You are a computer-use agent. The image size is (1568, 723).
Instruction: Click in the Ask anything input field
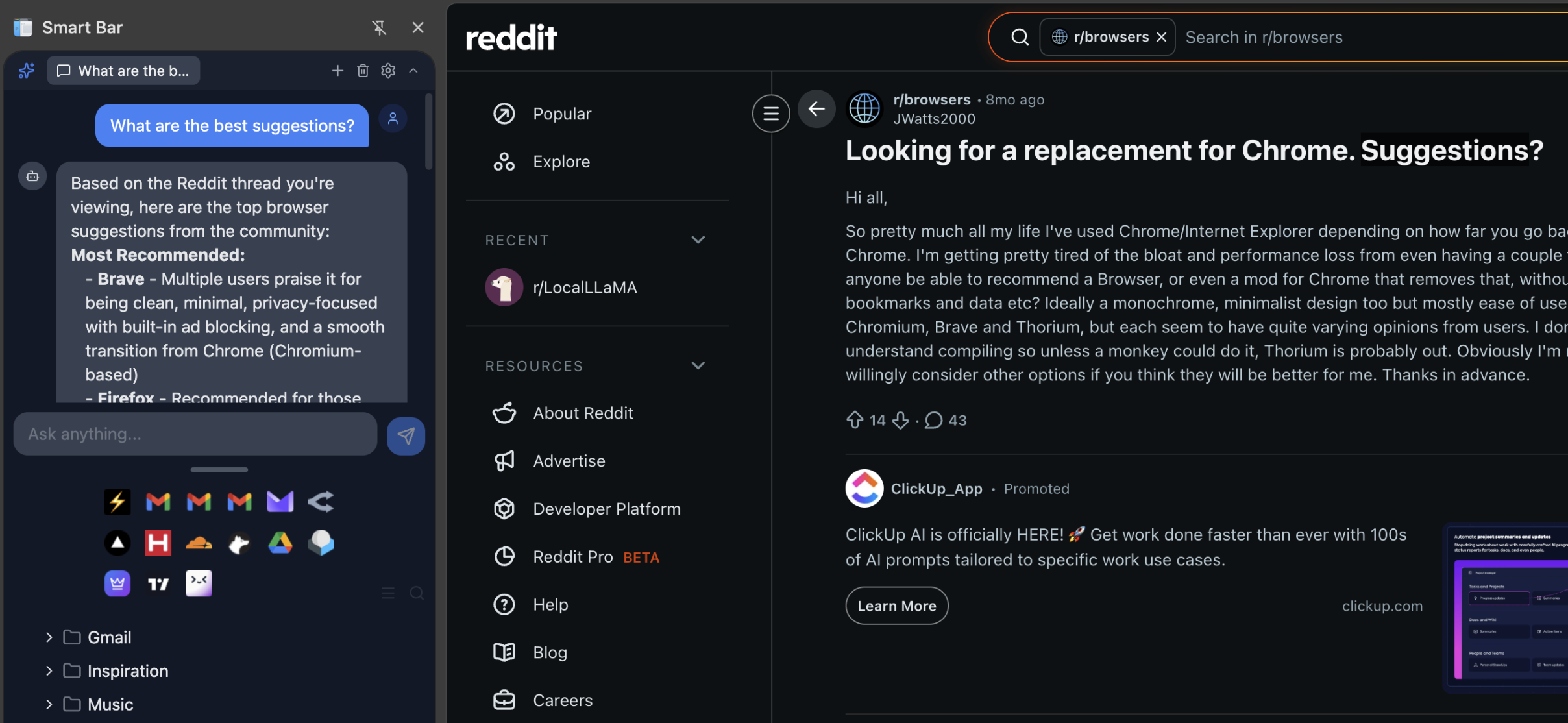194,434
